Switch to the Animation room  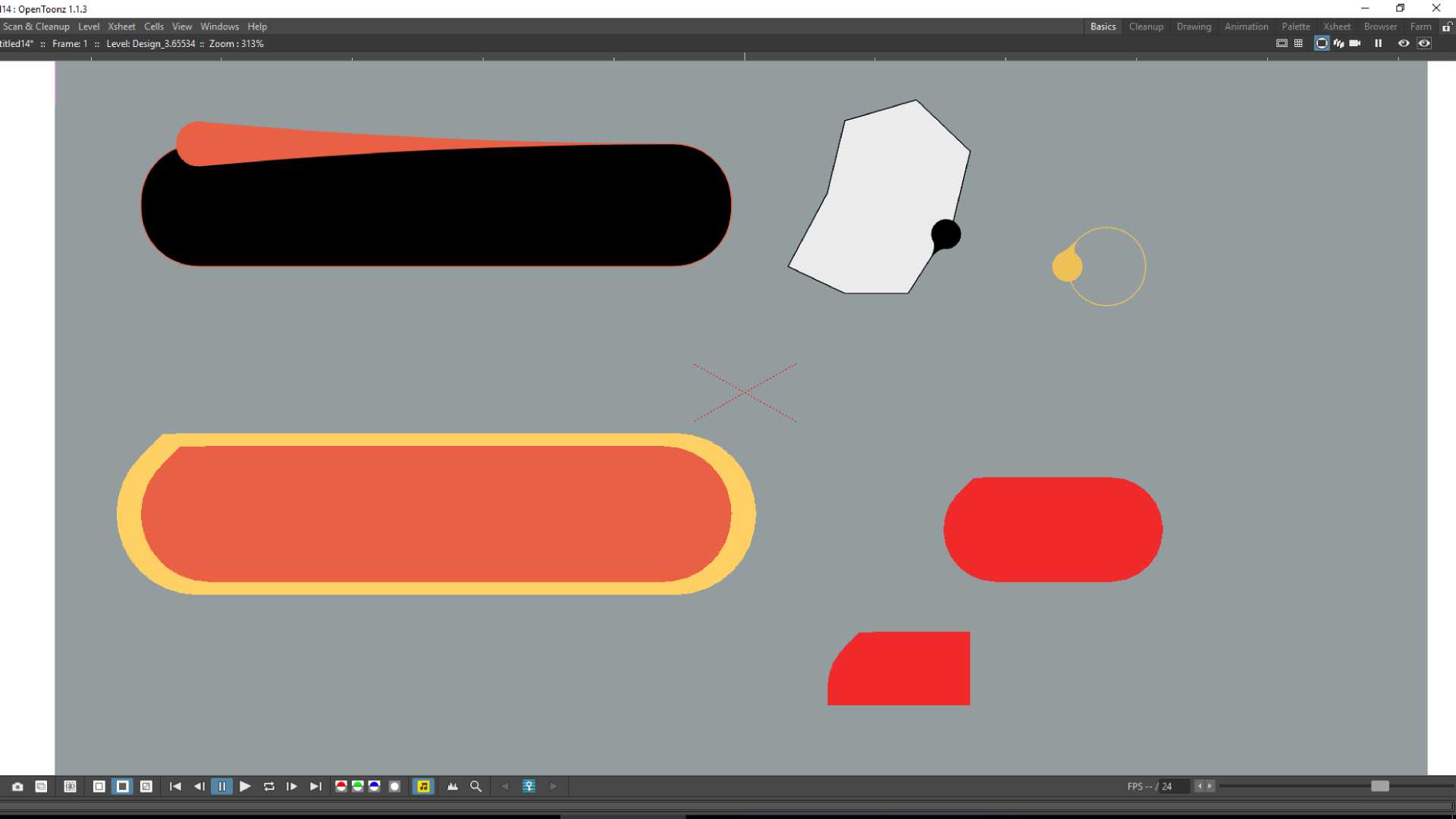click(x=1246, y=26)
